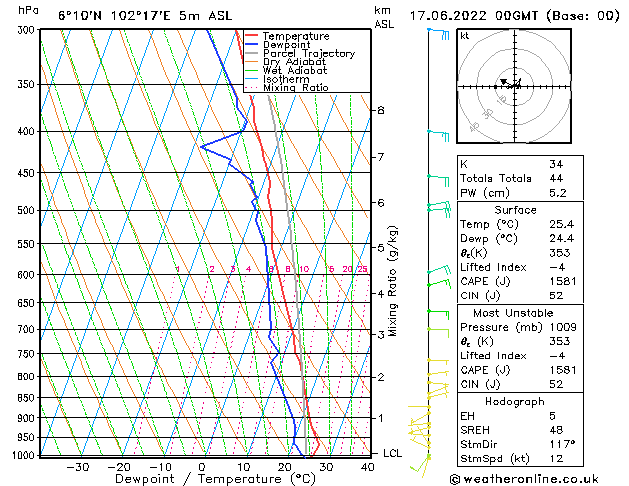Image resolution: width=629 pixels, height=486 pixels.
Task: Click the weatheronline.co.uk copyright text
Action: (x=524, y=479)
